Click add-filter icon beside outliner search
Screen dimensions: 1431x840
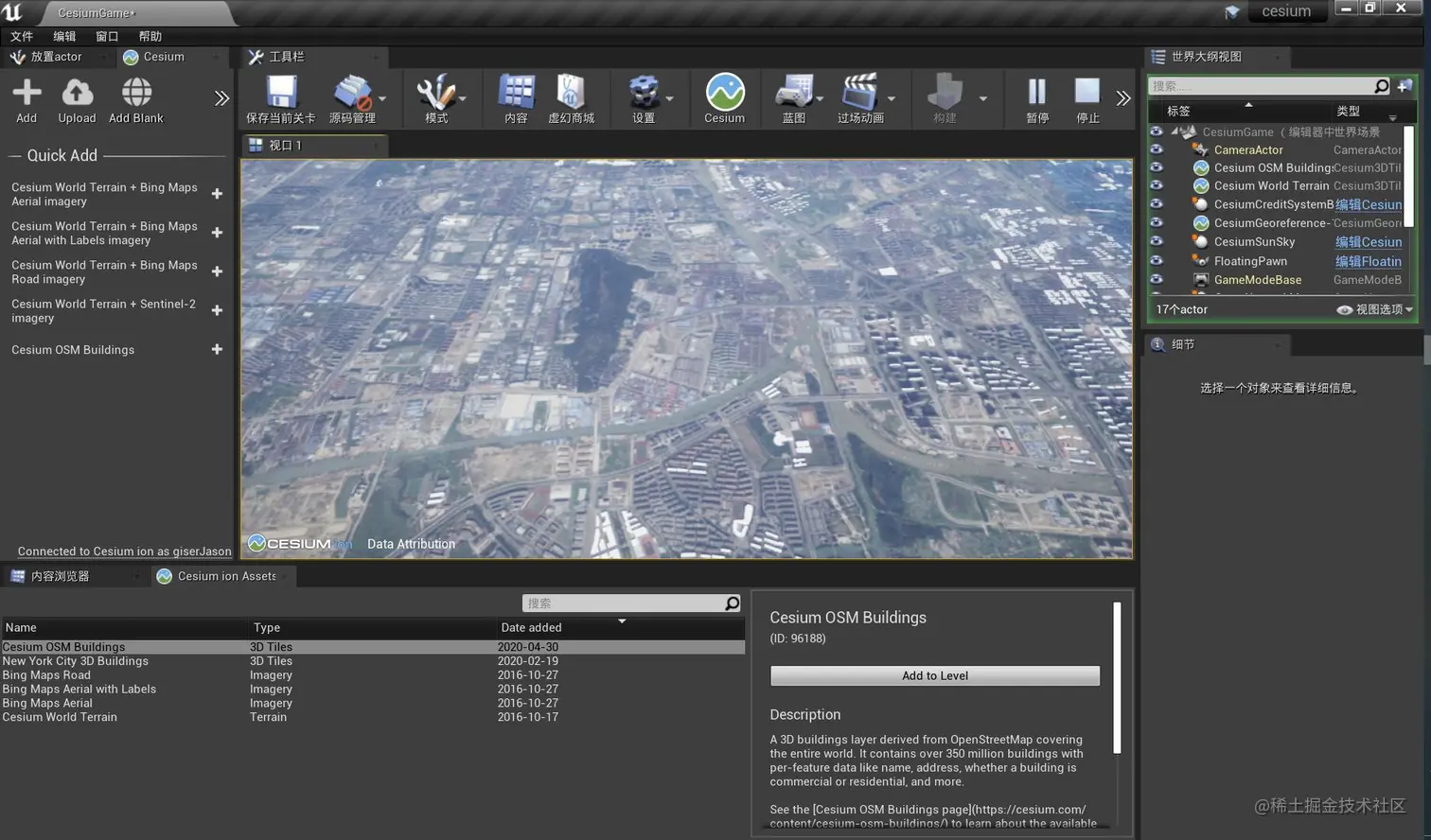point(1404,86)
